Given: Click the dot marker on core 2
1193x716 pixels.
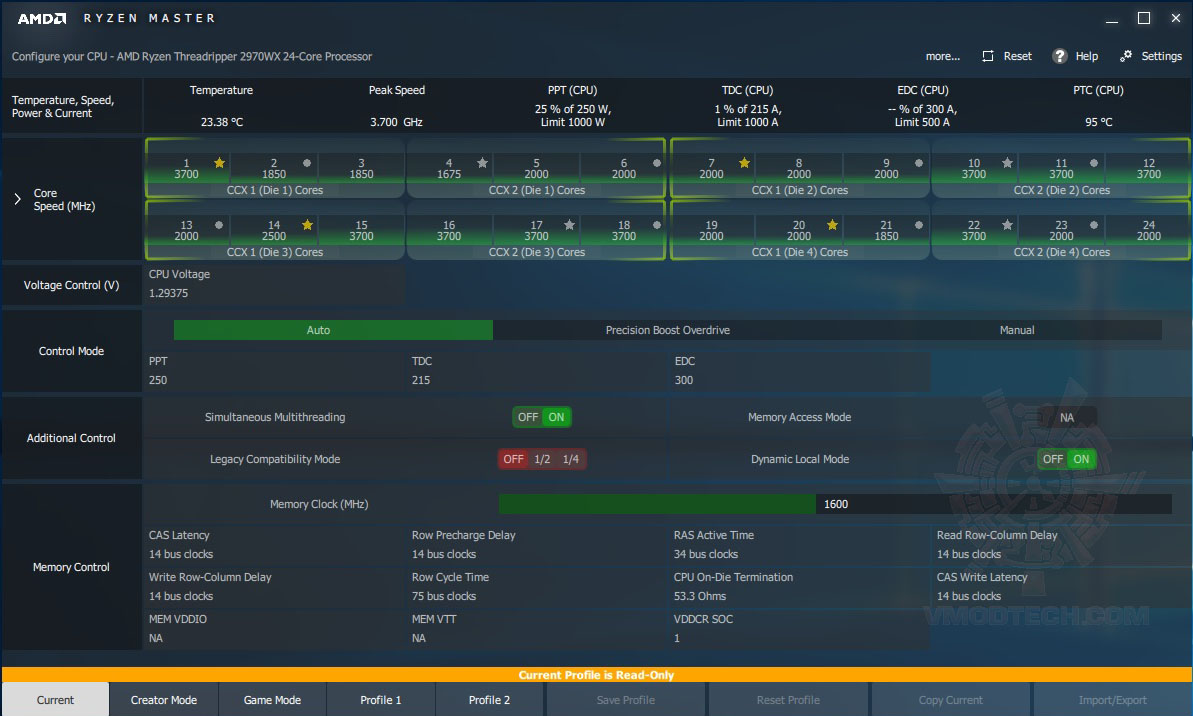Looking at the screenshot, I should [307, 163].
